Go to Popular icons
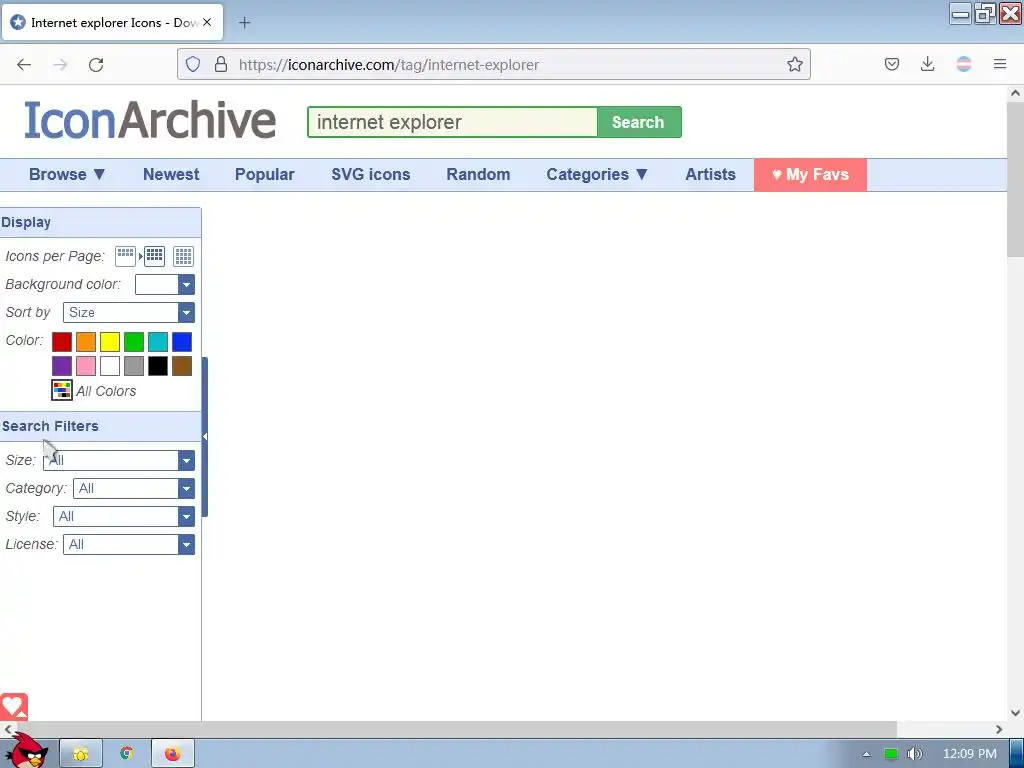Image resolution: width=1024 pixels, height=768 pixels. [264, 174]
